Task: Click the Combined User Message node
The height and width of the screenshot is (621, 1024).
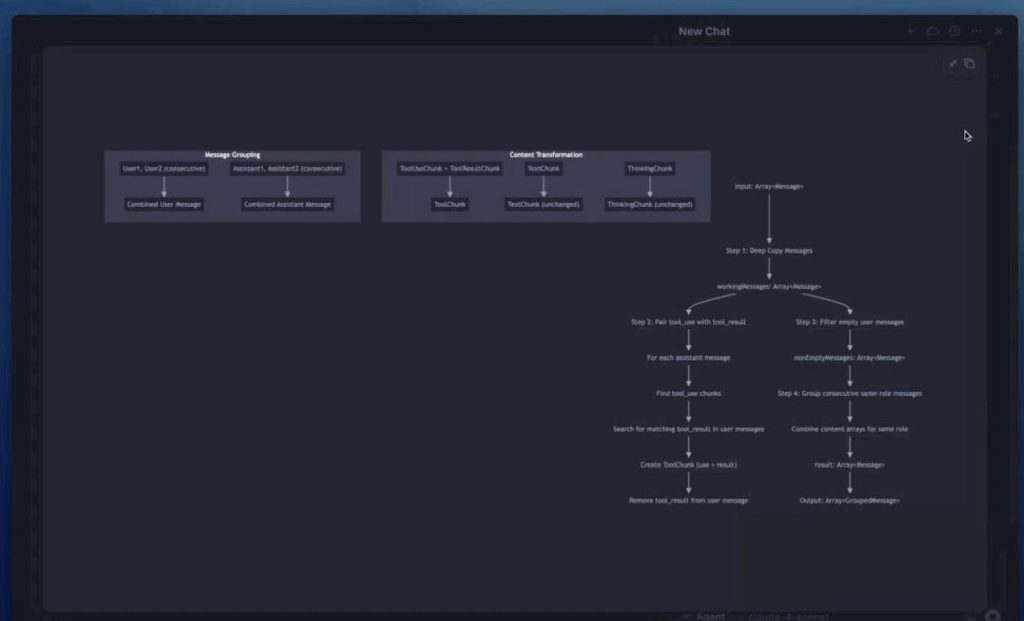Action: coord(164,204)
